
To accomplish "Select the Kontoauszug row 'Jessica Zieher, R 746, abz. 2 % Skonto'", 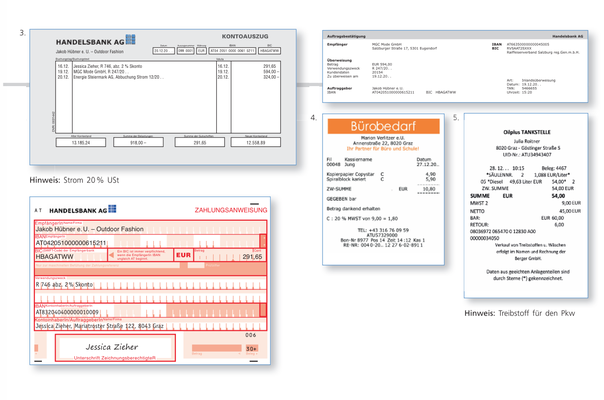I will [x=167, y=66].
